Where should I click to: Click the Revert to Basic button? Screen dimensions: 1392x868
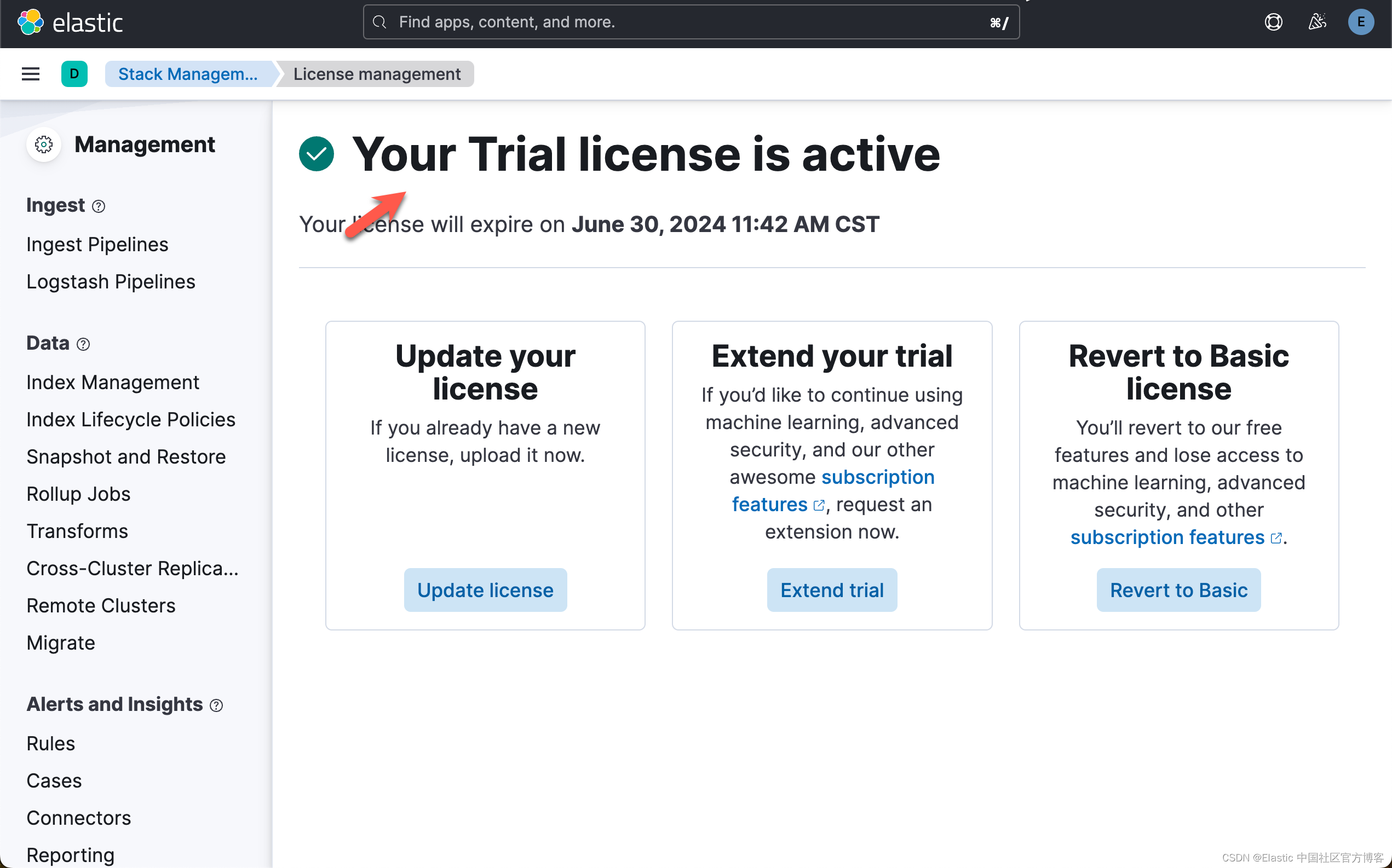pos(1178,589)
